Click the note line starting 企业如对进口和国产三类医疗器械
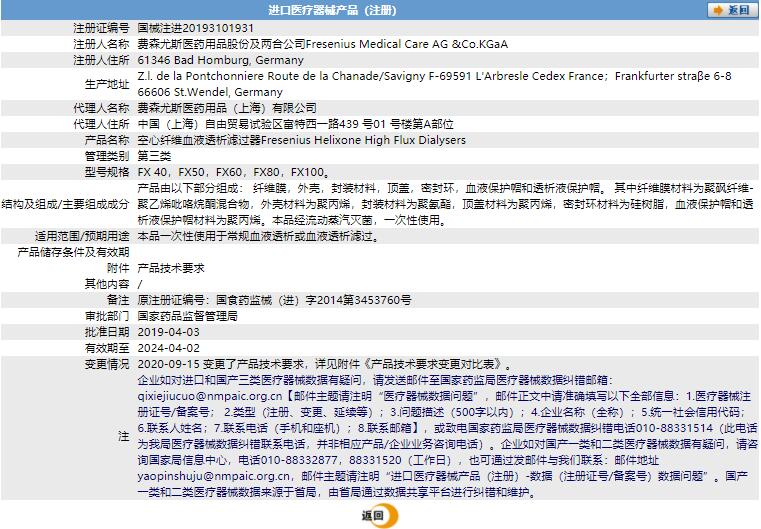The width and height of the screenshot is (761, 529). 376,380
